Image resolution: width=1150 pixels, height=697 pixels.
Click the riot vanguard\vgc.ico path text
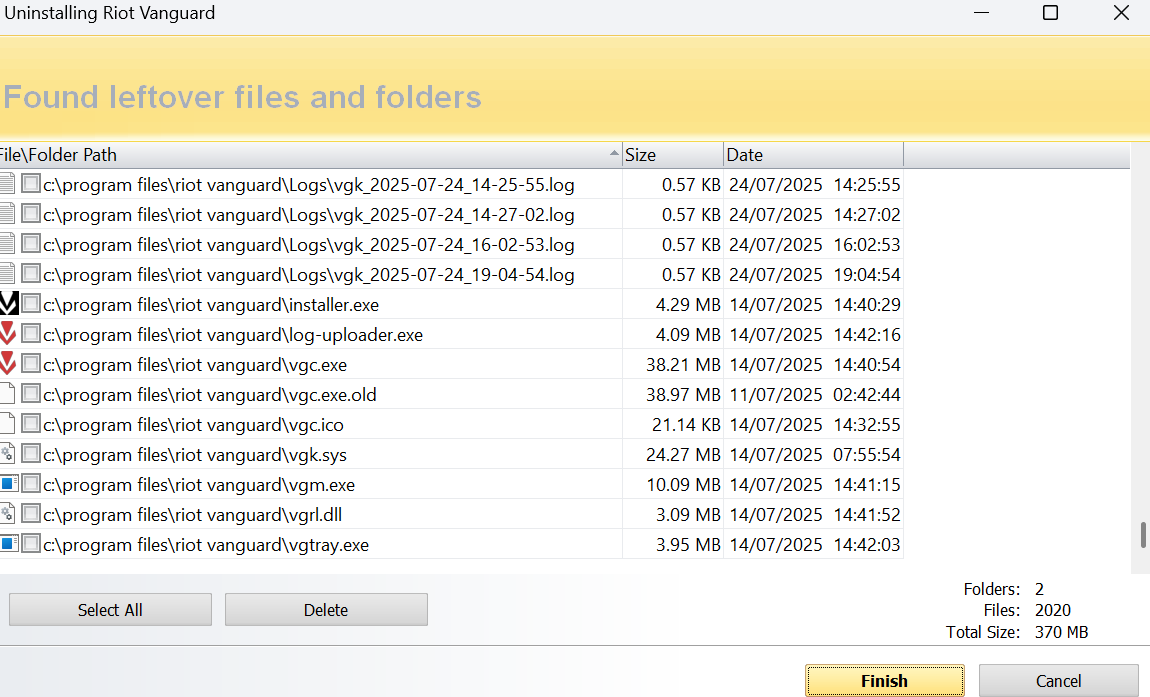[x=194, y=426]
